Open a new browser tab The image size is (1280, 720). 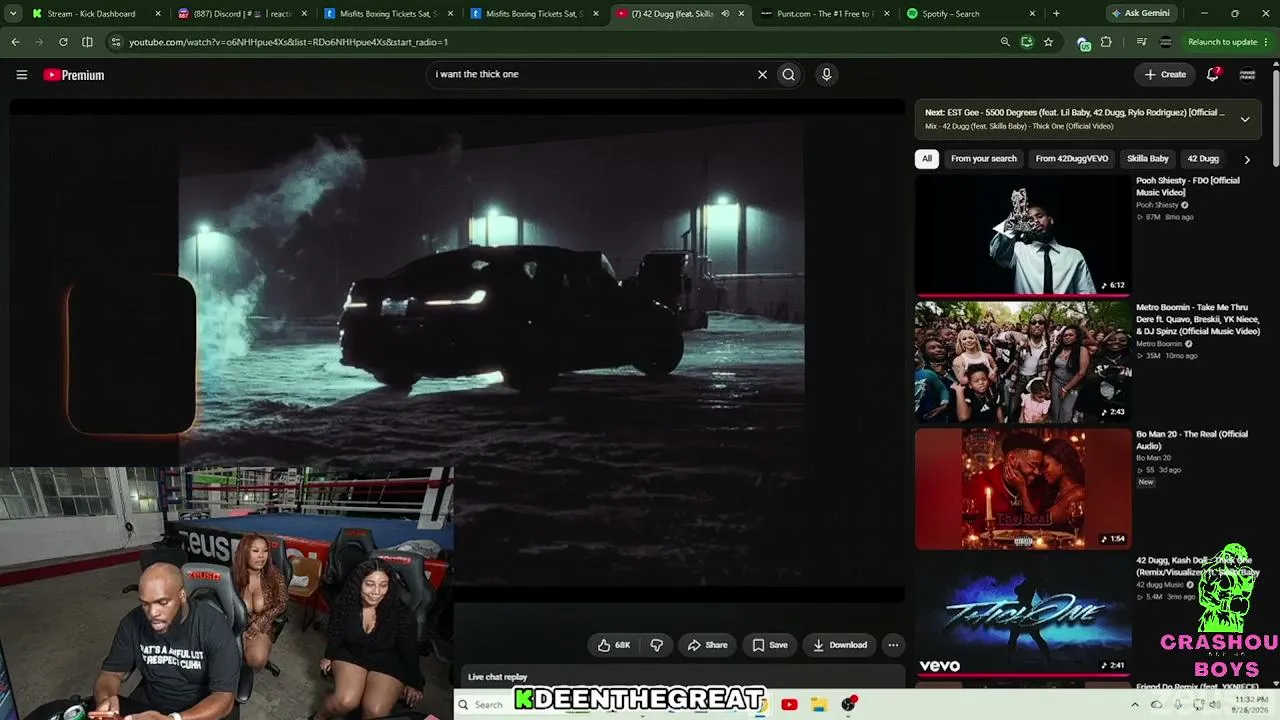click(1056, 14)
